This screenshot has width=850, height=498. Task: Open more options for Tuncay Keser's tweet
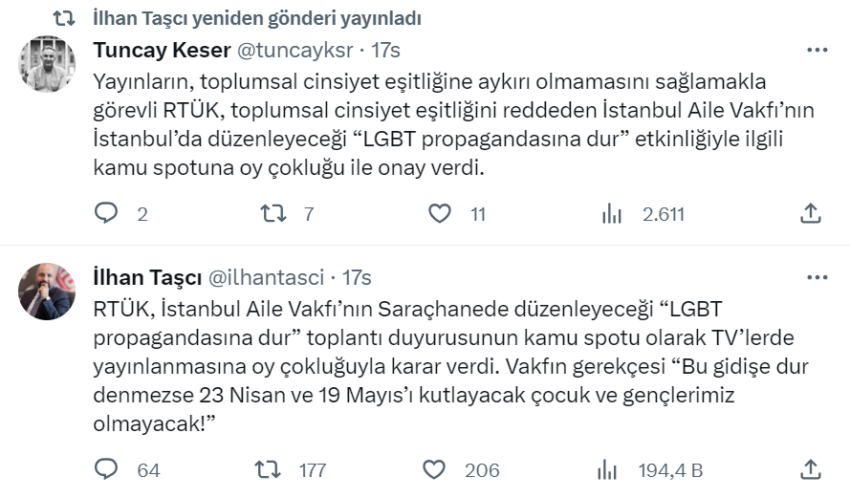(x=815, y=49)
